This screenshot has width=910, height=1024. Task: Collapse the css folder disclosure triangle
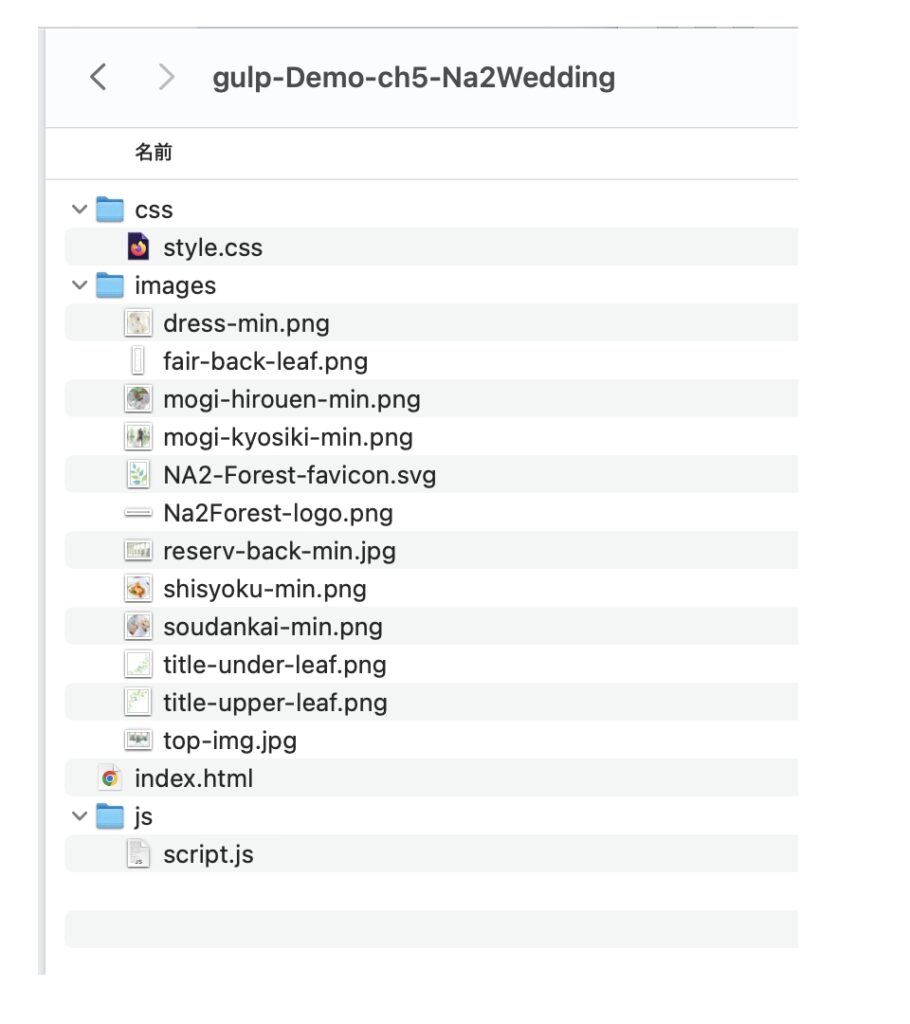[79, 209]
